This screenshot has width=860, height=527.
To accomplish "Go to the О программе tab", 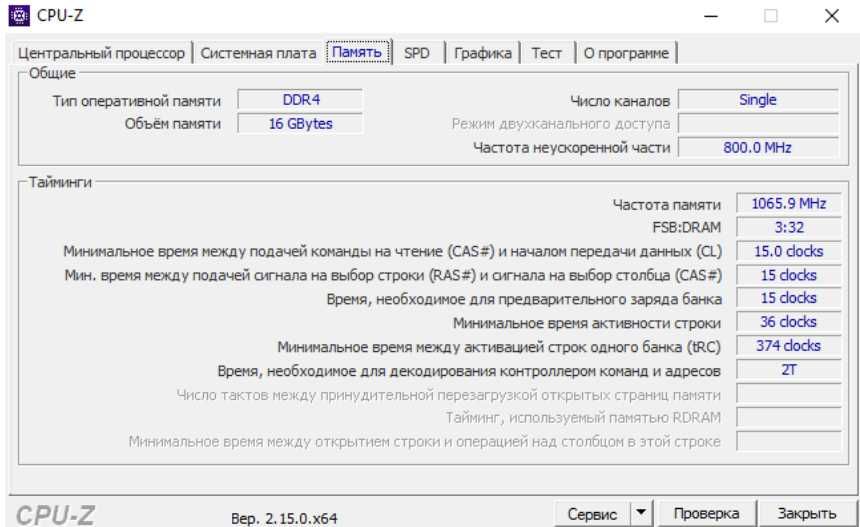I will tap(626, 53).
